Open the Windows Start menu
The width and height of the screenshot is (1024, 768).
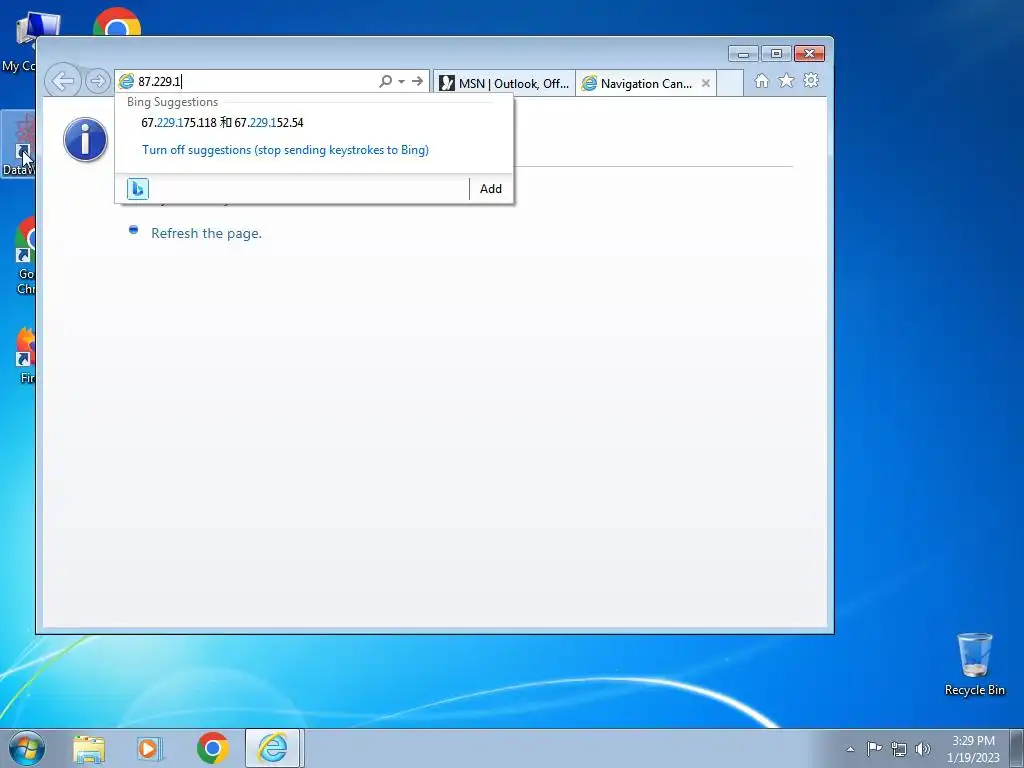pos(27,748)
